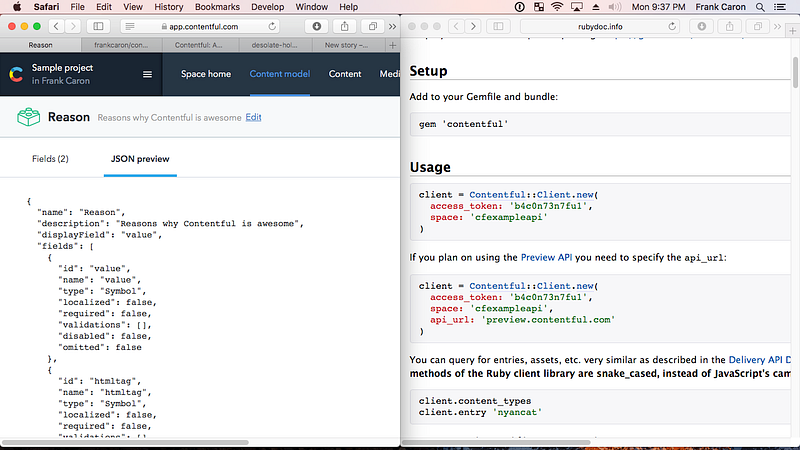The width and height of the screenshot is (800, 450).
Task: Open the Contentful hamburger menu
Action: tap(148, 74)
